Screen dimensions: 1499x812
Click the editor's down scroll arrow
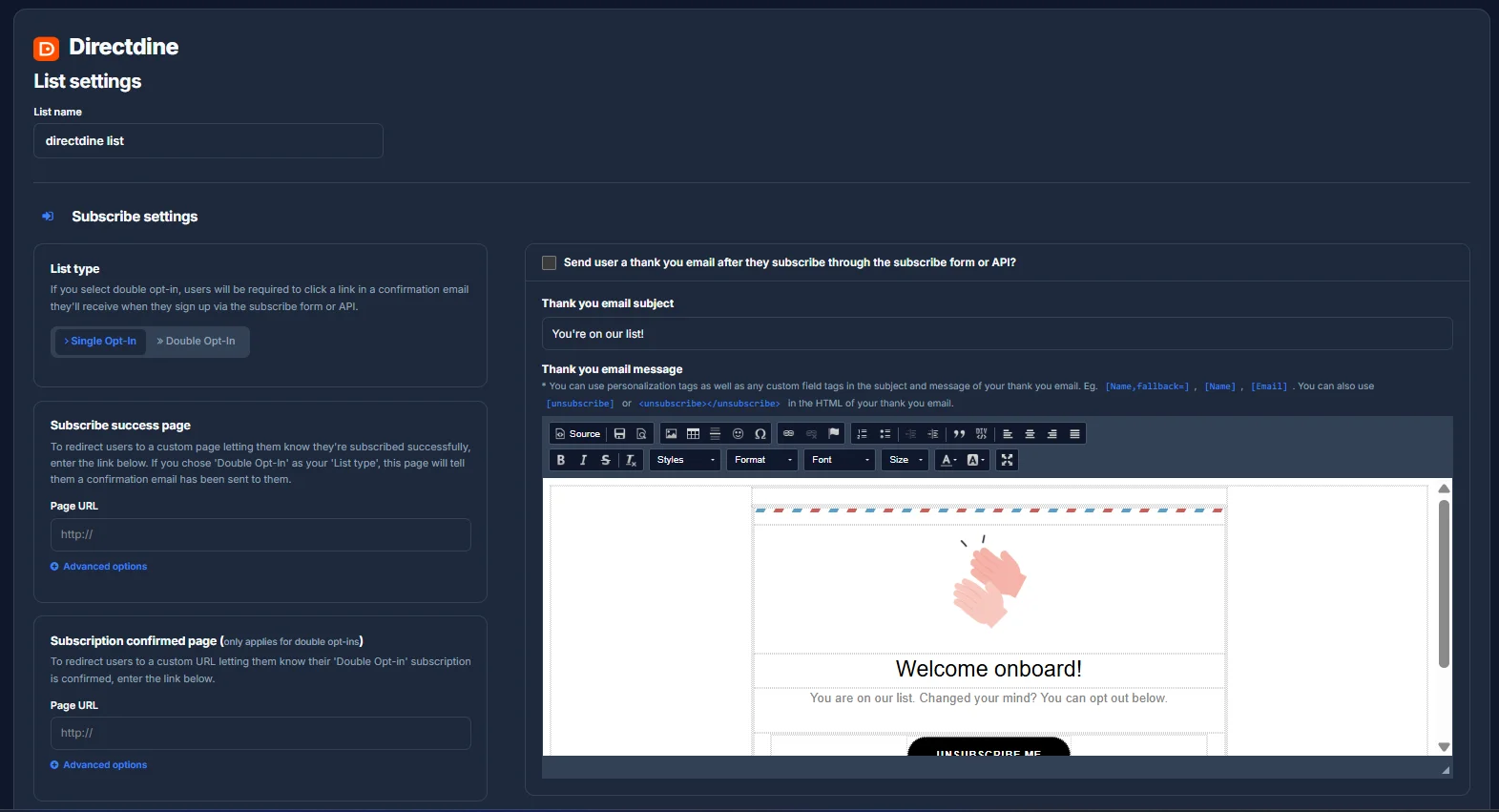(1444, 747)
